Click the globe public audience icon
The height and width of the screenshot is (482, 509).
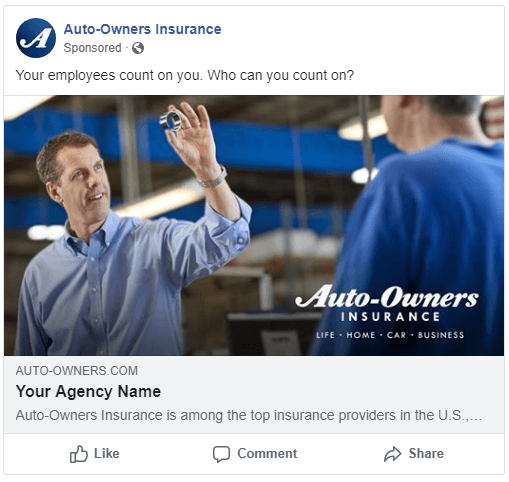click(138, 48)
